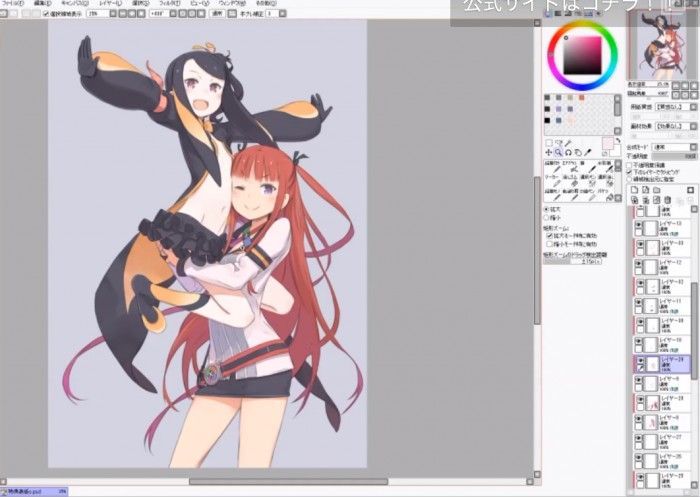Enable 縮小モード時に有効 checkbox

pyautogui.click(x=550, y=244)
